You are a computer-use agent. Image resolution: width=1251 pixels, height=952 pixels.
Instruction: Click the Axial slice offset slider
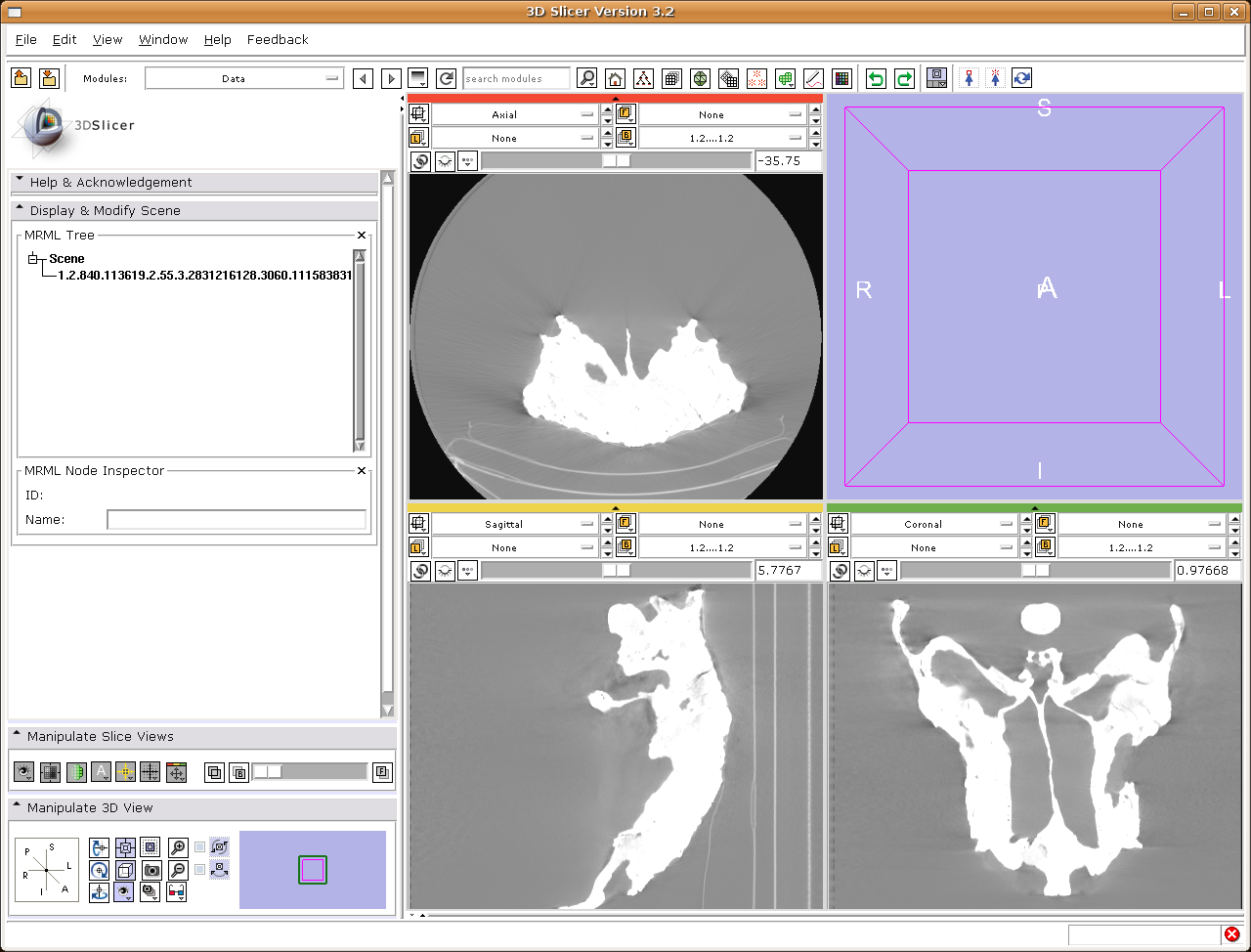[617, 161]
